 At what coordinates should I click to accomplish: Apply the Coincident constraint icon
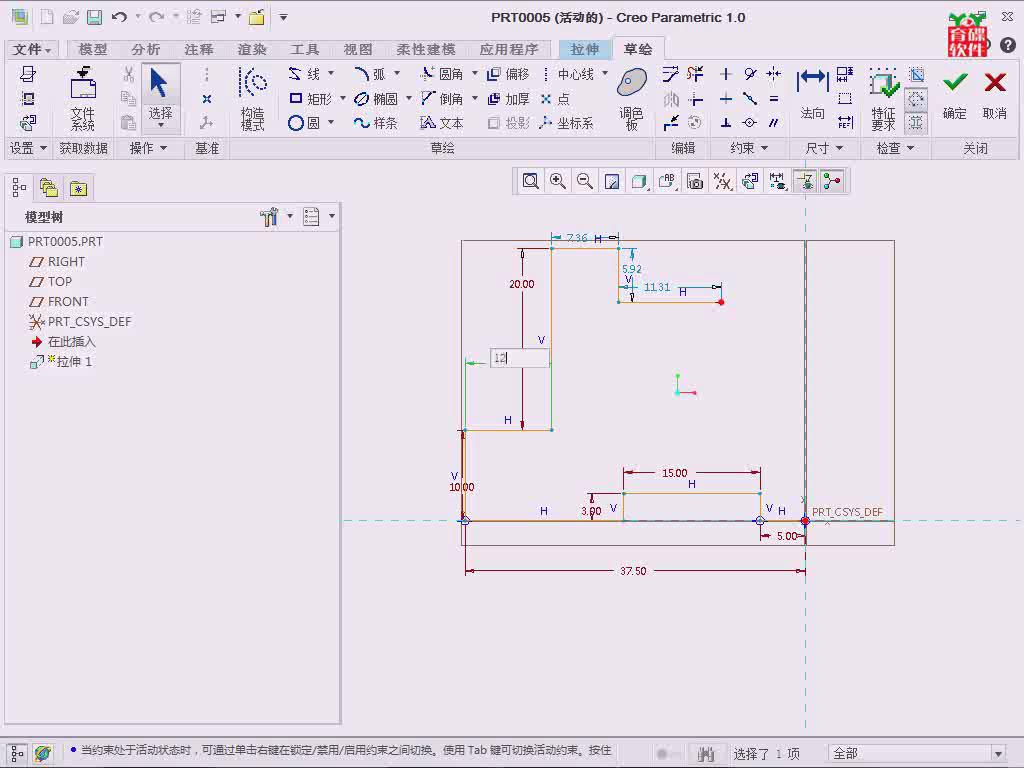pos(750,123)
